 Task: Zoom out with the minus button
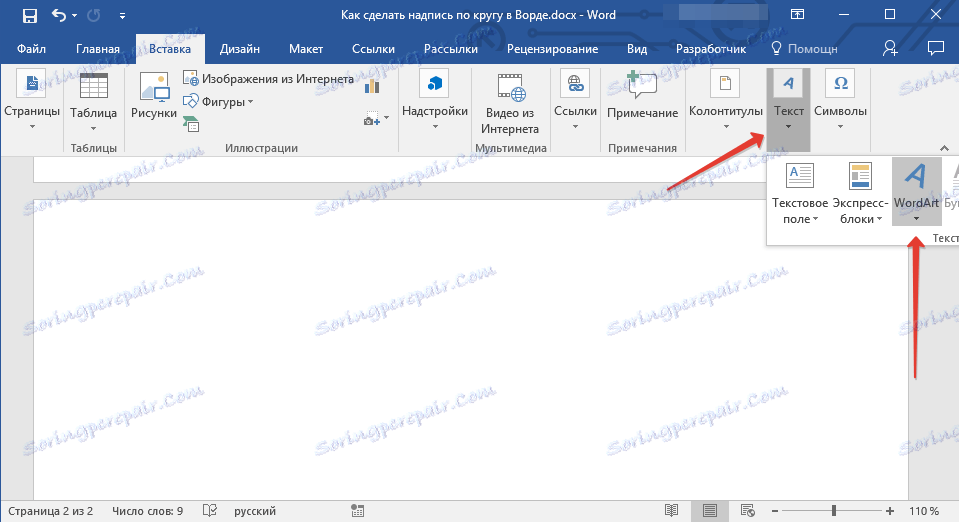(775, 511)
